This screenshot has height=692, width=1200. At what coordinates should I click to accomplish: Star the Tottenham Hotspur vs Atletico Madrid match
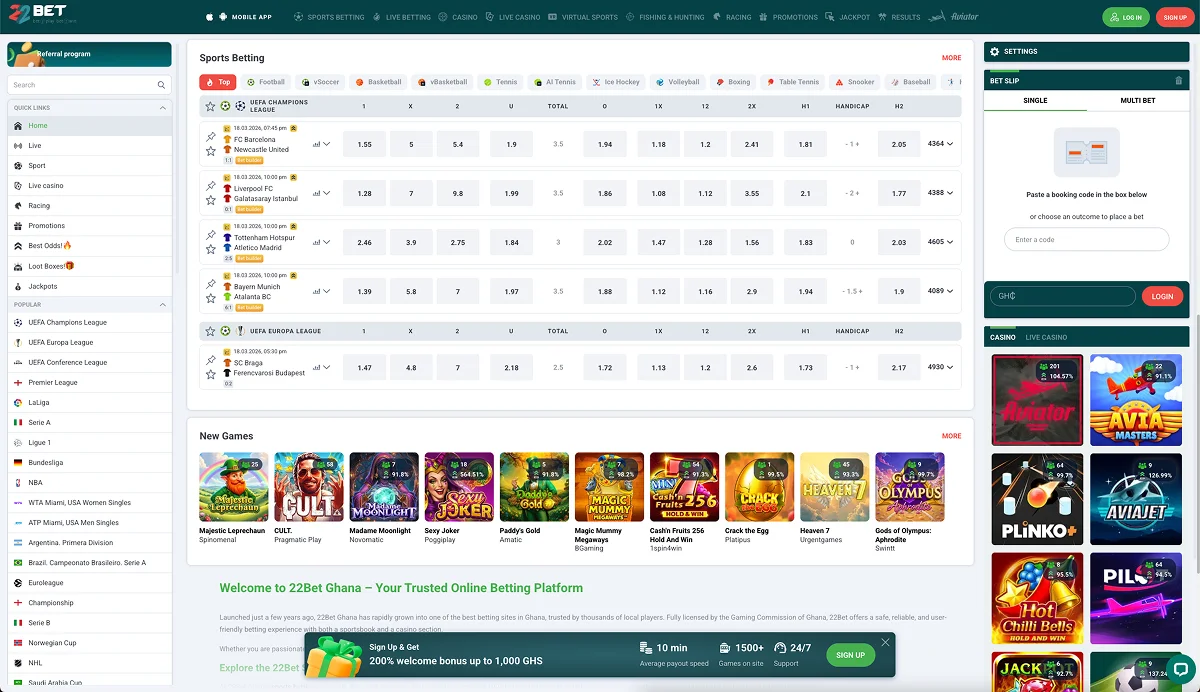pyautogui.click(x=210, y=249)
